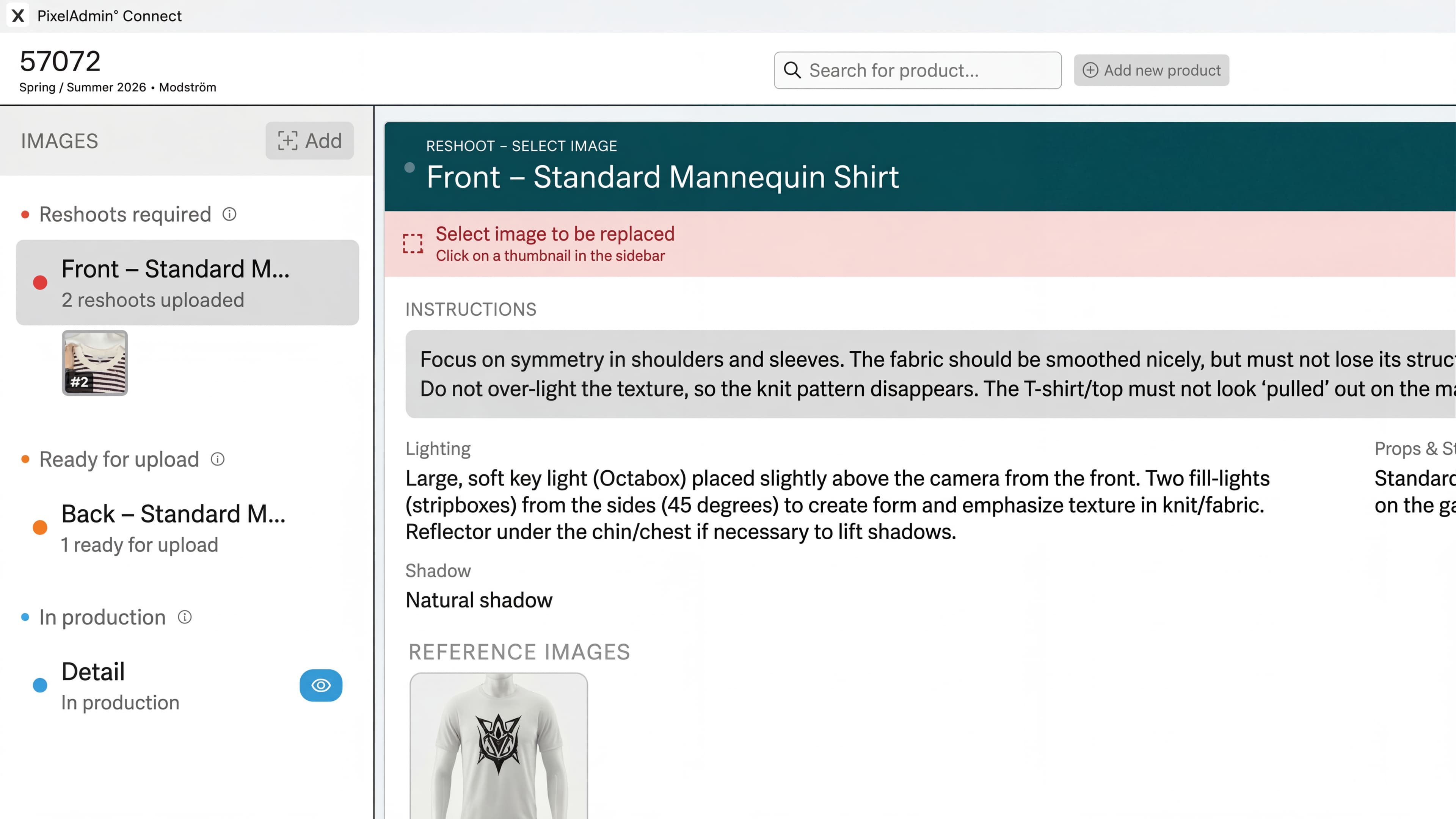This screenshot has width=1456, height=819.
Task: Click the red status dot on Front item
Action: (40, 282)
